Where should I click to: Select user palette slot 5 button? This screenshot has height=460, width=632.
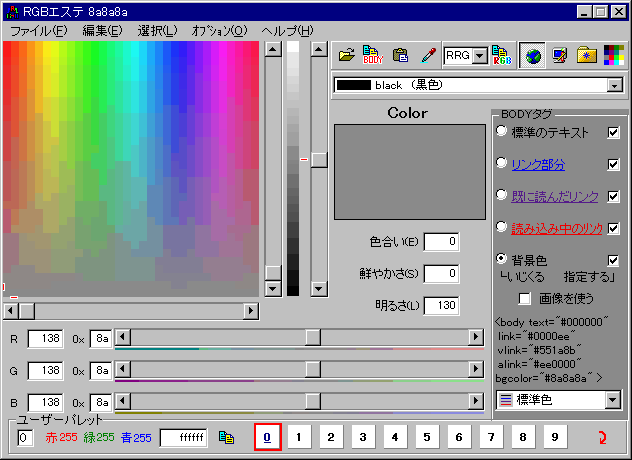click(426, 437)
